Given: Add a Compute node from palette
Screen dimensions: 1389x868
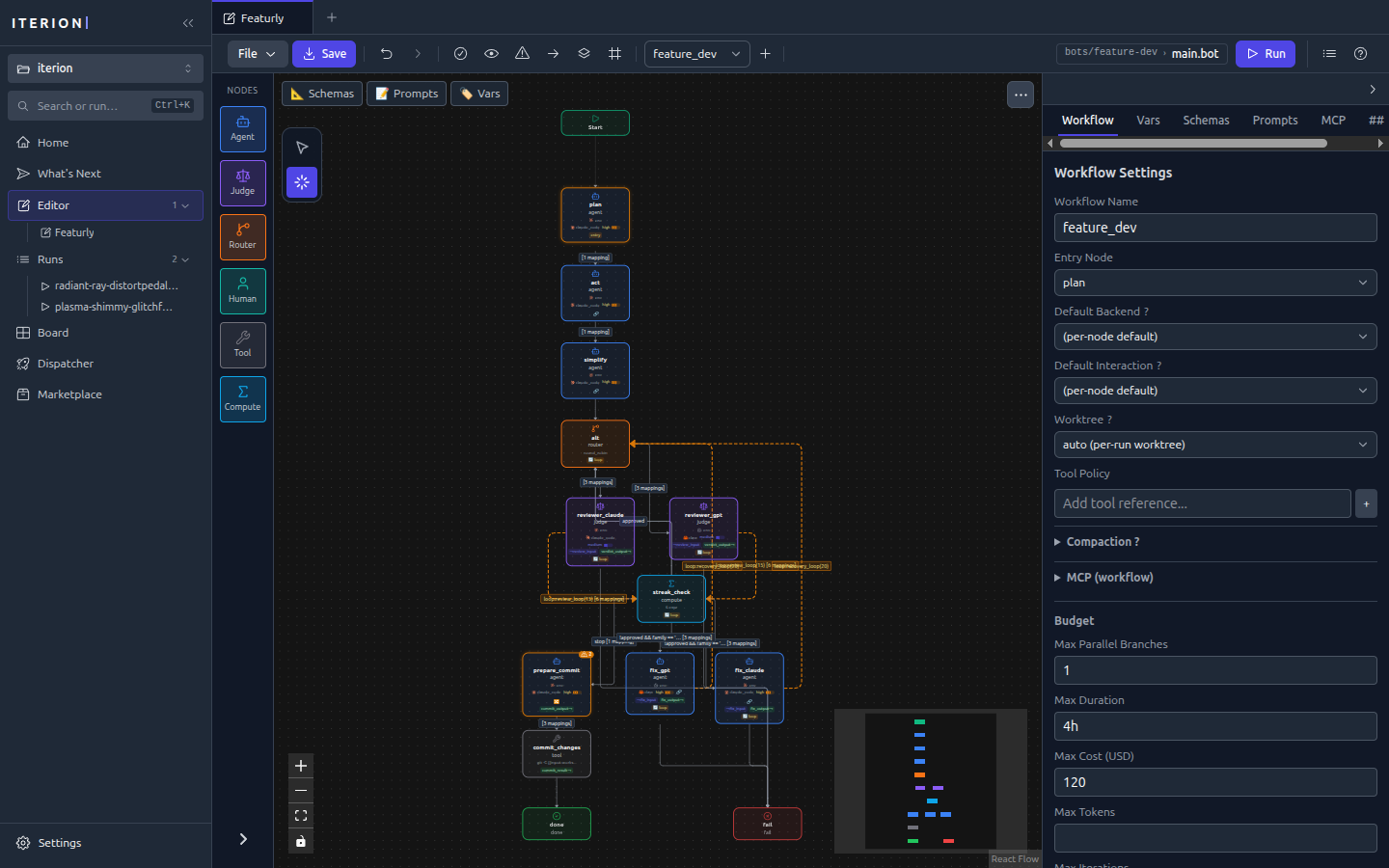Looking at the screenshot, I should tap(242, 398).
